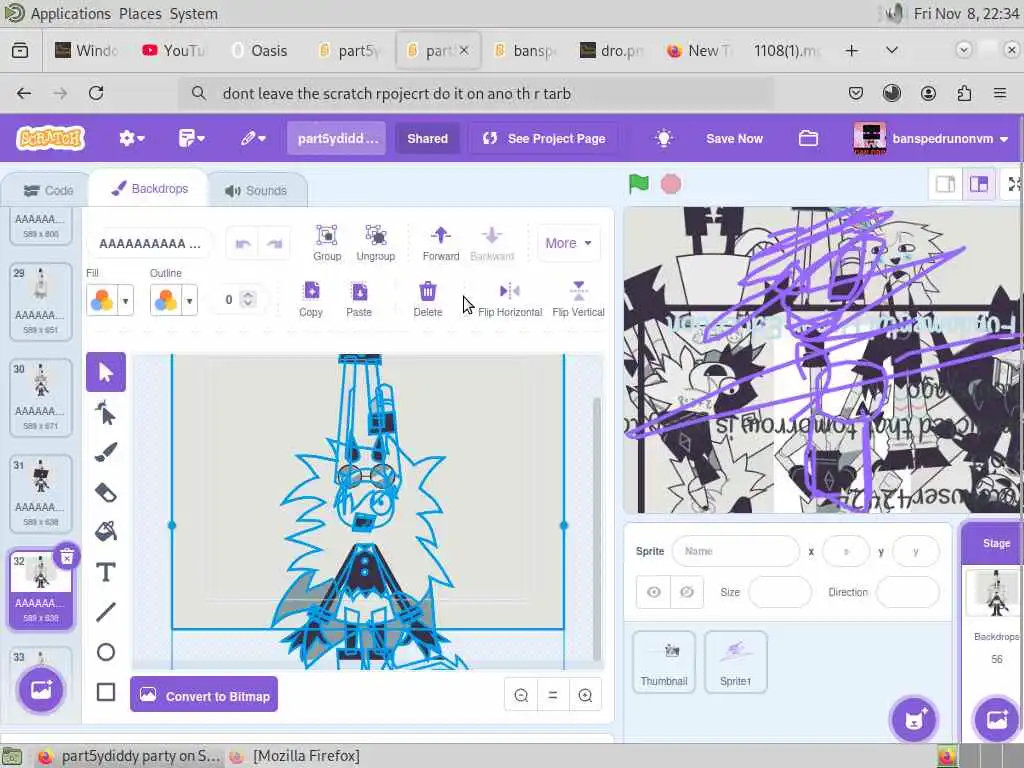Image resolution: width=1024 pixels, height=768 pixels.
Task: Stop project with red stop button
Action: click(671, 184)
